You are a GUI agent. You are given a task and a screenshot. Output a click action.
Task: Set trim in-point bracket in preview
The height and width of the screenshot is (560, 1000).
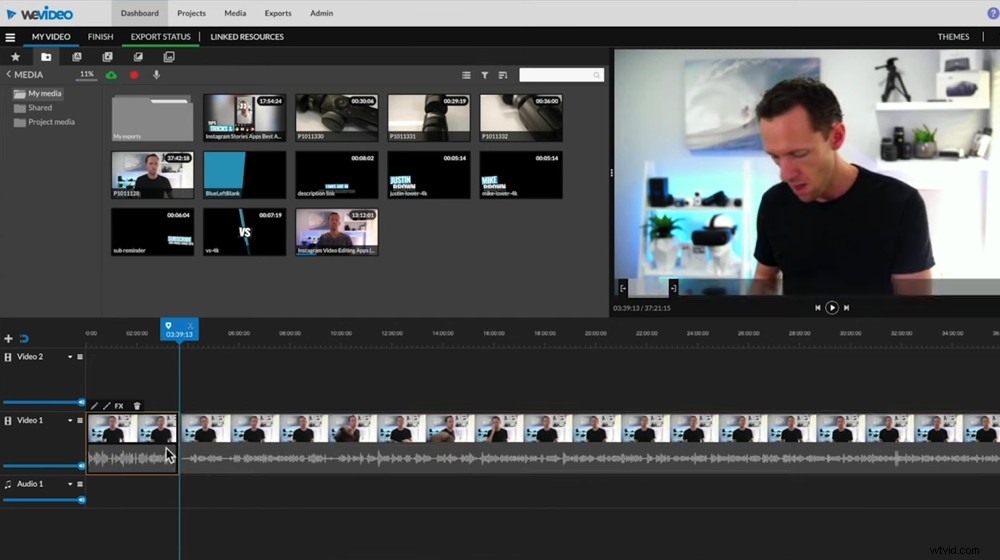623,288
